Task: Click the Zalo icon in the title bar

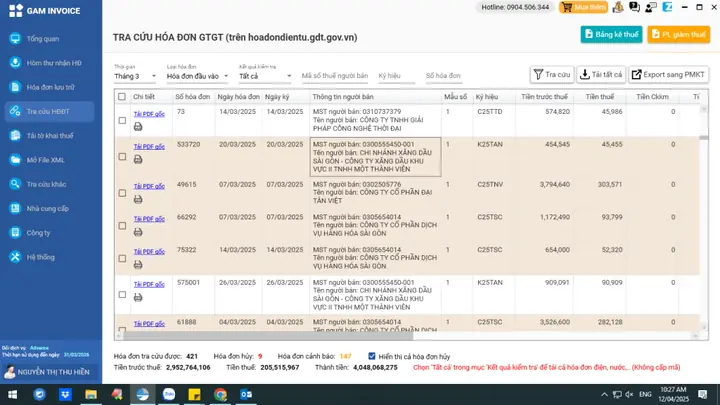Action: [x=667, y=7]
